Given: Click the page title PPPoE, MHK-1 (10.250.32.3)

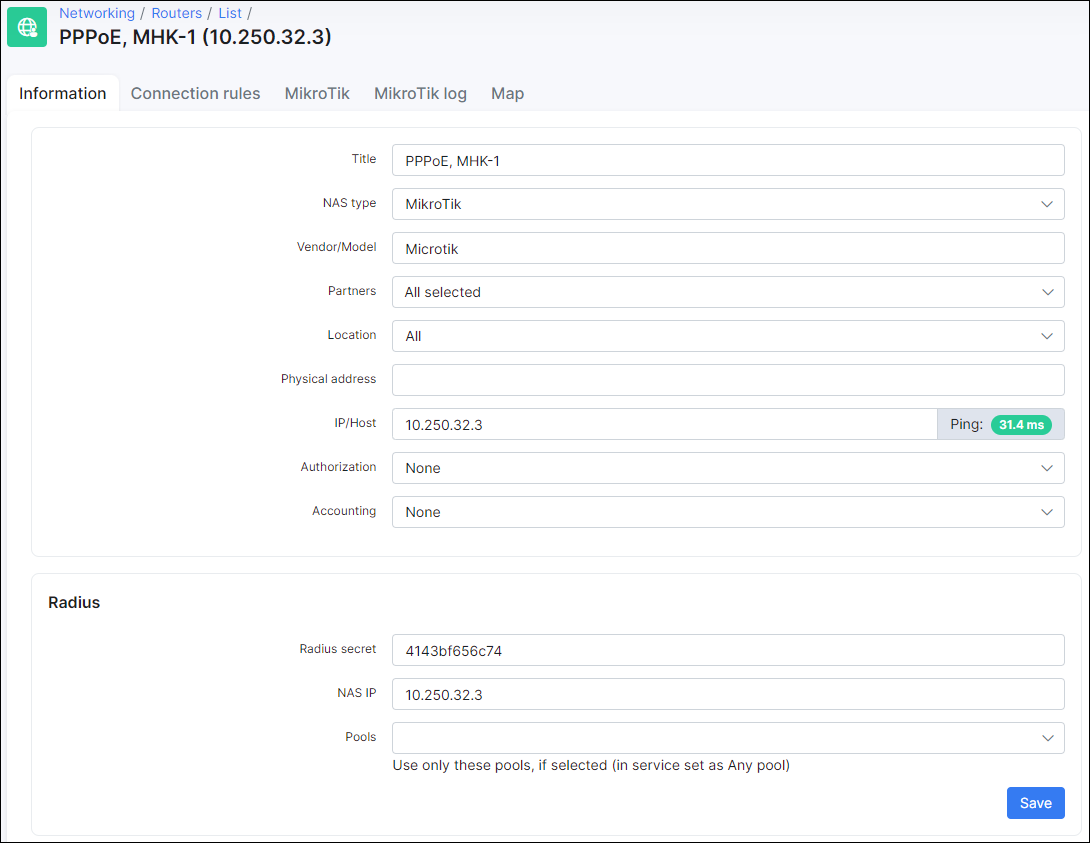Looking at the screenshot, I should [x=195, y=37].
